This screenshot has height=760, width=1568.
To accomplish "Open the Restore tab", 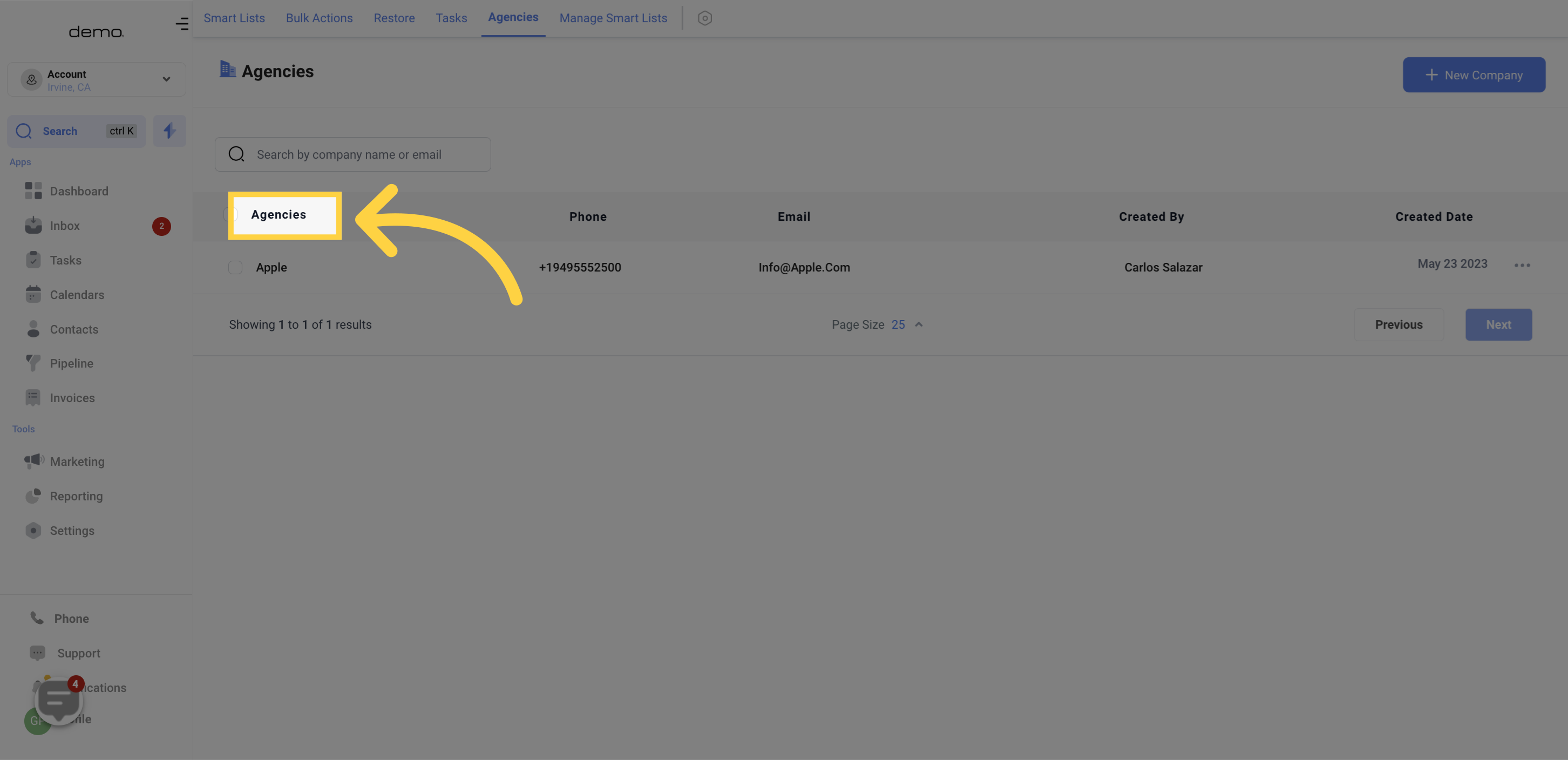I will tap(394, 18).
